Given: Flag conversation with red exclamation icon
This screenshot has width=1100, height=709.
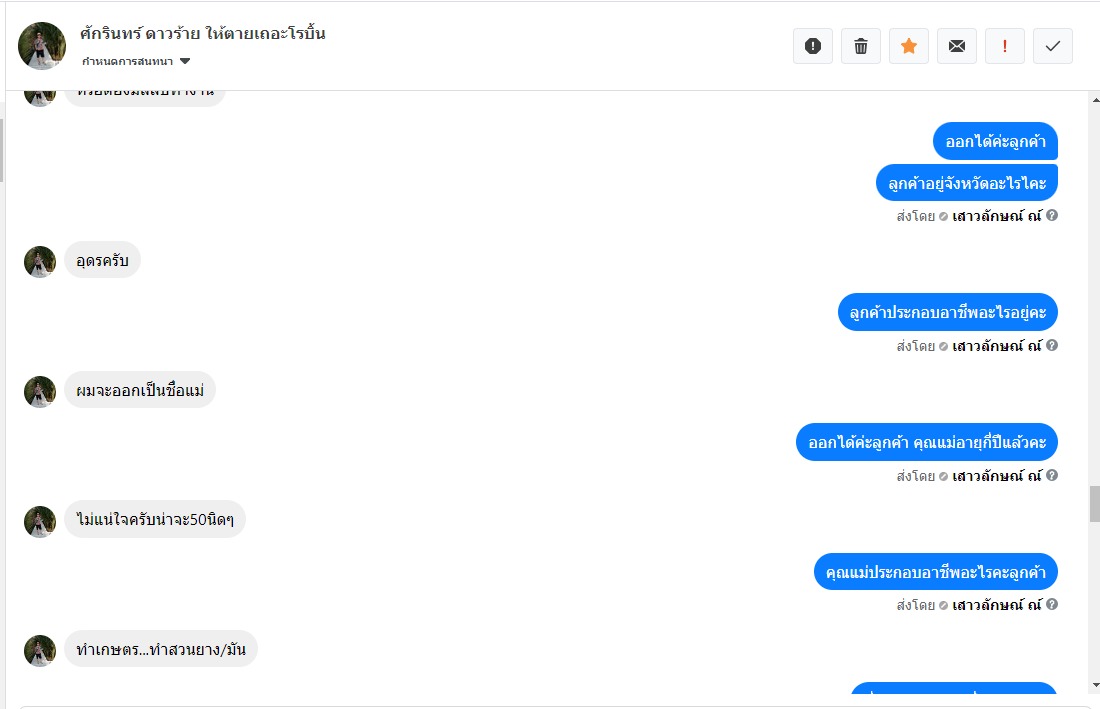Looking at the screenshot, I should (1005, 46).
